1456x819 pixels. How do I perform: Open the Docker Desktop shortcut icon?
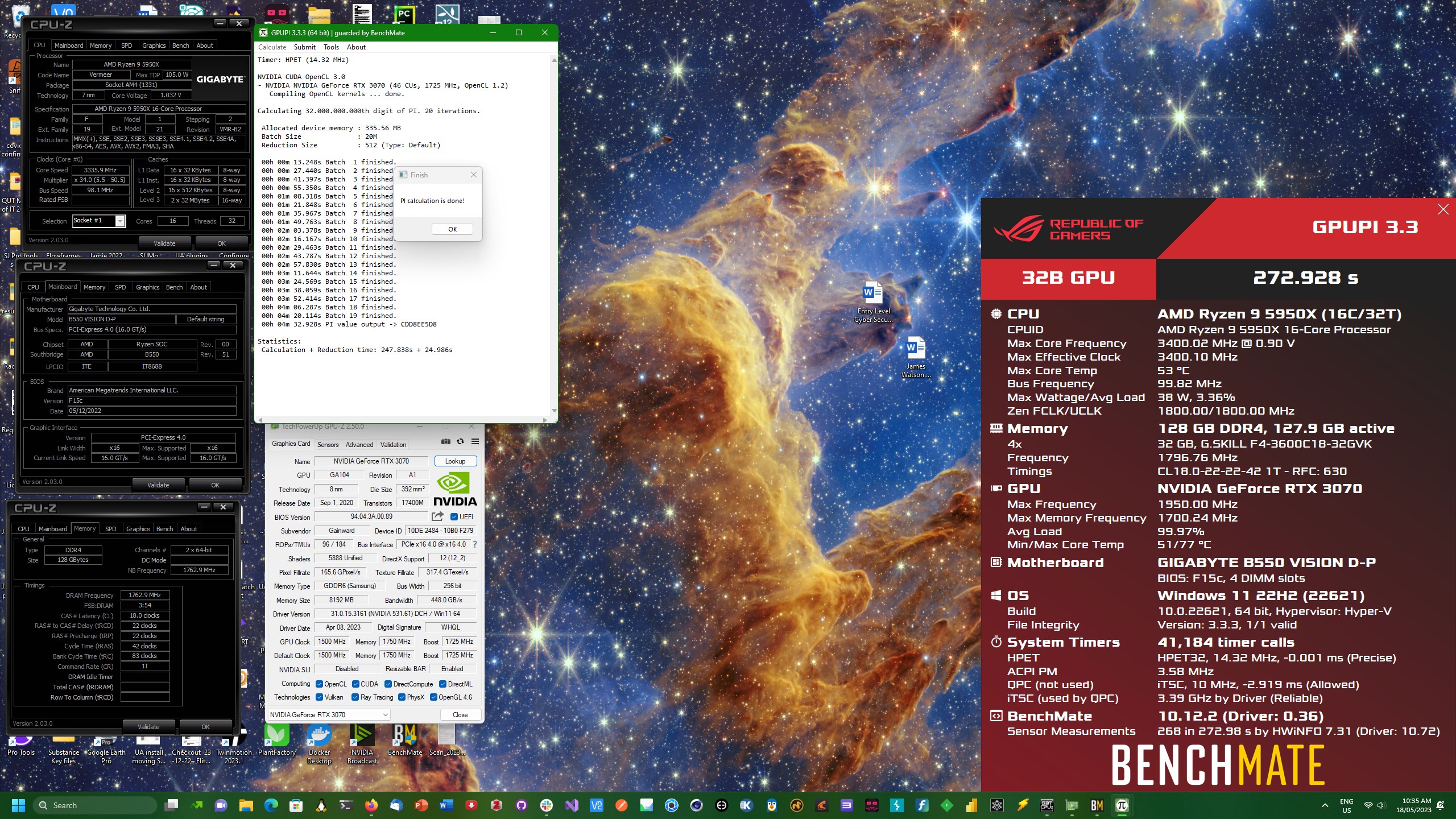319,744
